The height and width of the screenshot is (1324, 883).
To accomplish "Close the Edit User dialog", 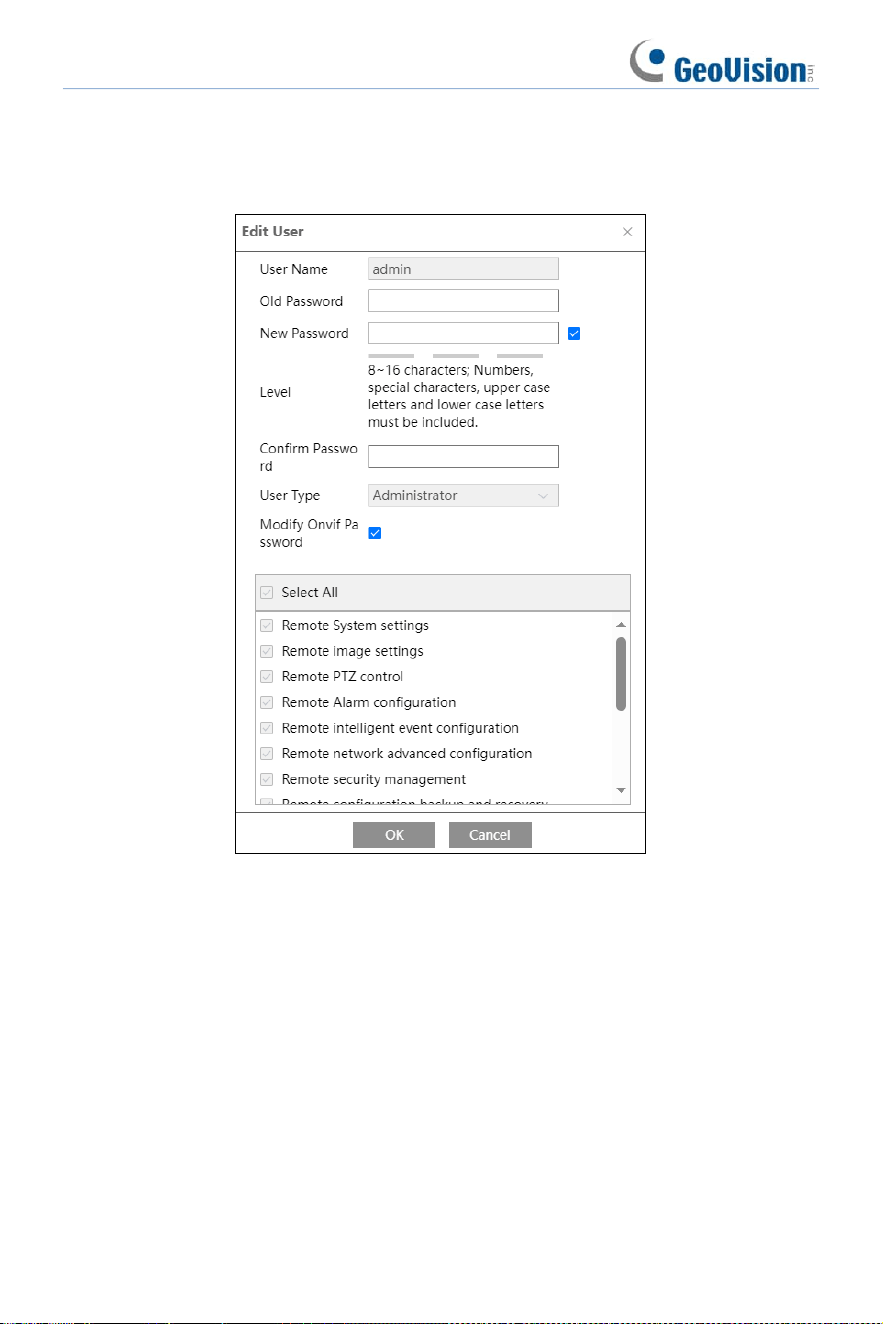I will 627,232.
